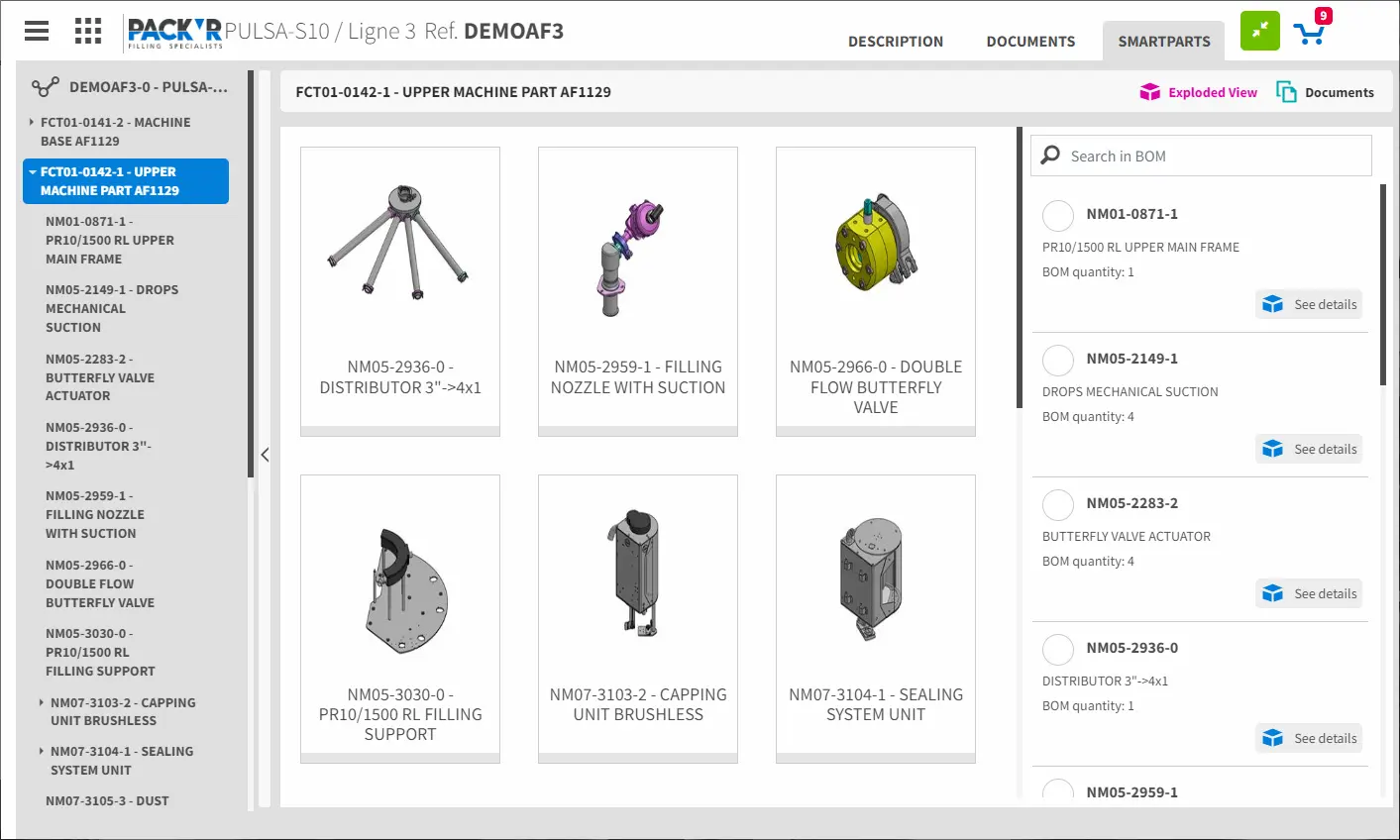Collapse the left tree sidebar panel
1400x840 pixels.
[x=265, y=455]
